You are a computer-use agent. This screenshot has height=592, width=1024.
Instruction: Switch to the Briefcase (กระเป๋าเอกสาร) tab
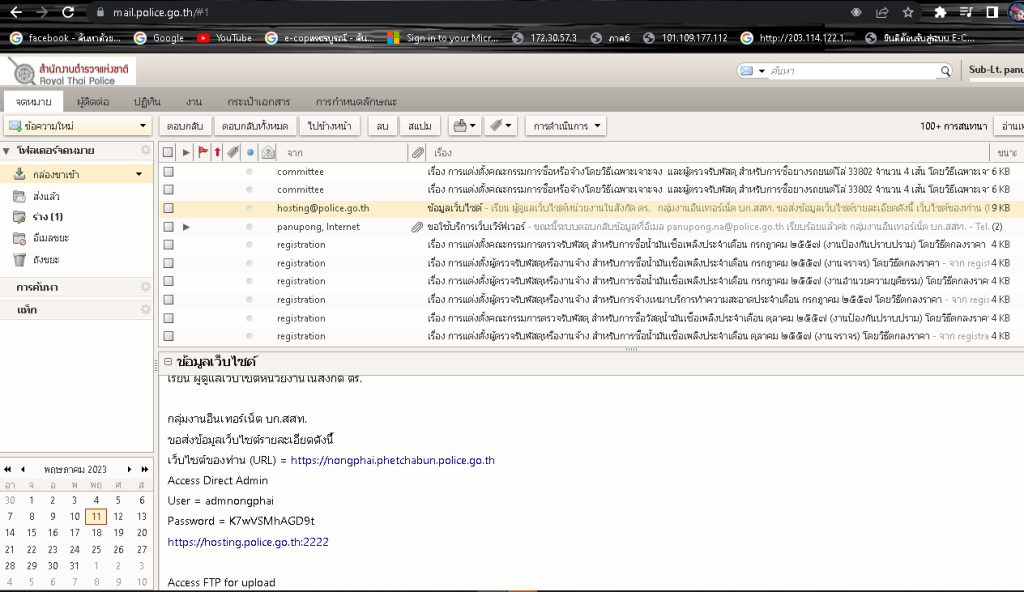tap(258, 101)
